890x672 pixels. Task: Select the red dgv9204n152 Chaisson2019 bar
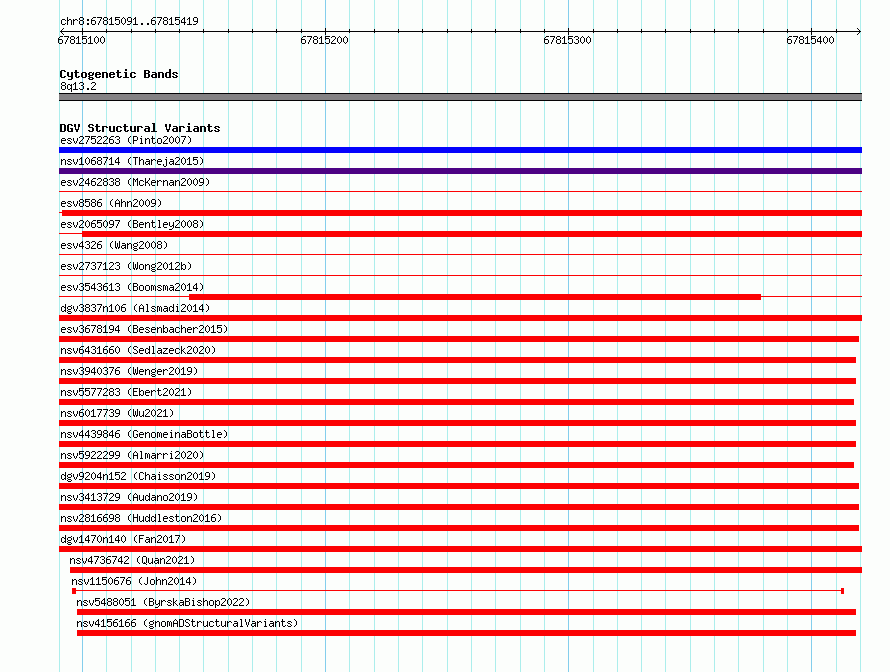(x=459, y=486)
